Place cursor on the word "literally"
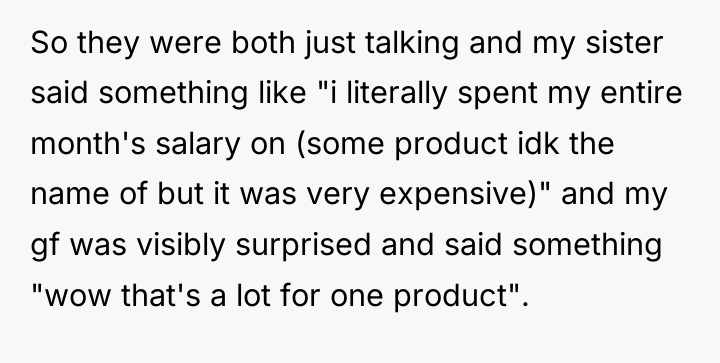 [396, 93]
